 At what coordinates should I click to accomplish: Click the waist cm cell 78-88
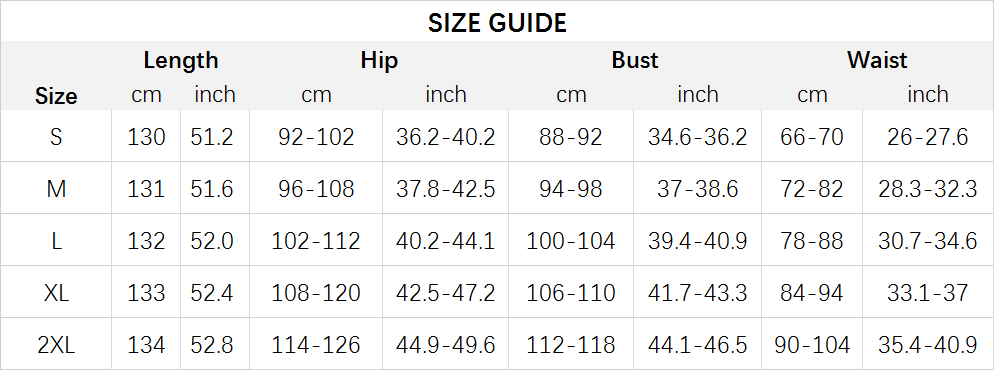[x=811, y=241]
